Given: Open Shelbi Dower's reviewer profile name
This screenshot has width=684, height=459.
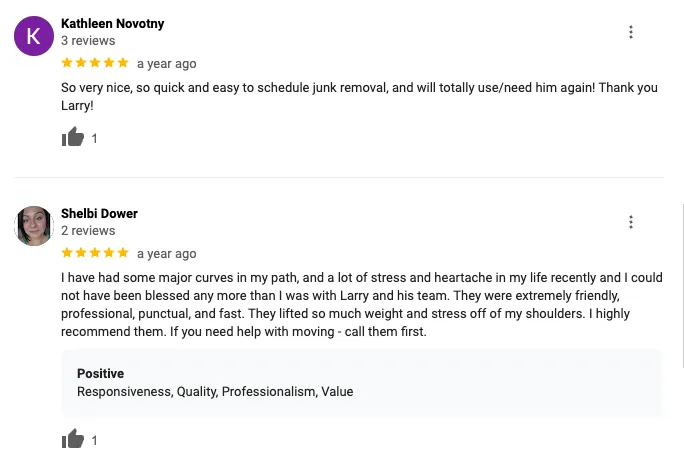Looking at the screenshot, I should click(99, 213).
